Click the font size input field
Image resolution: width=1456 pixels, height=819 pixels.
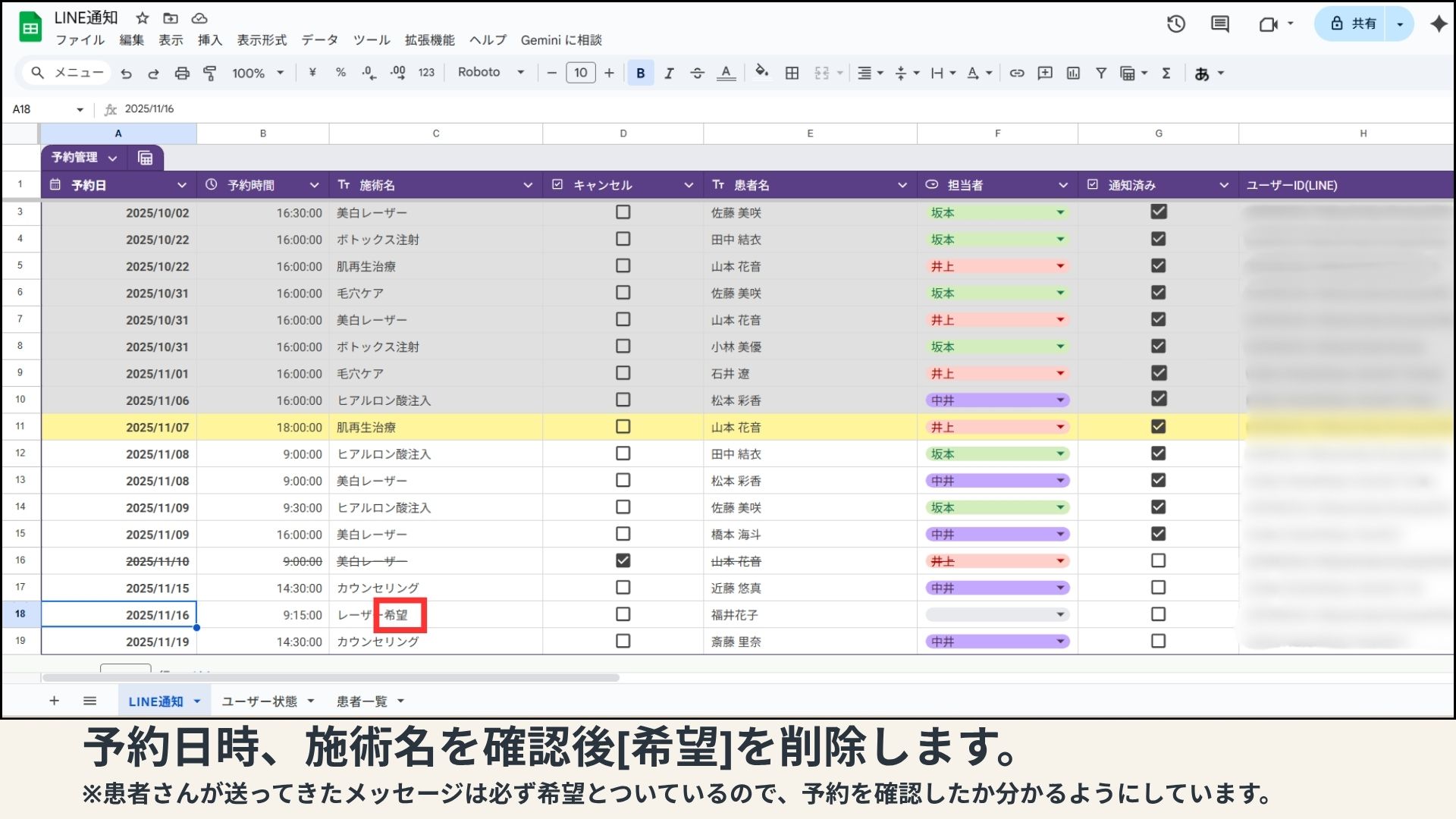[580, 73]
